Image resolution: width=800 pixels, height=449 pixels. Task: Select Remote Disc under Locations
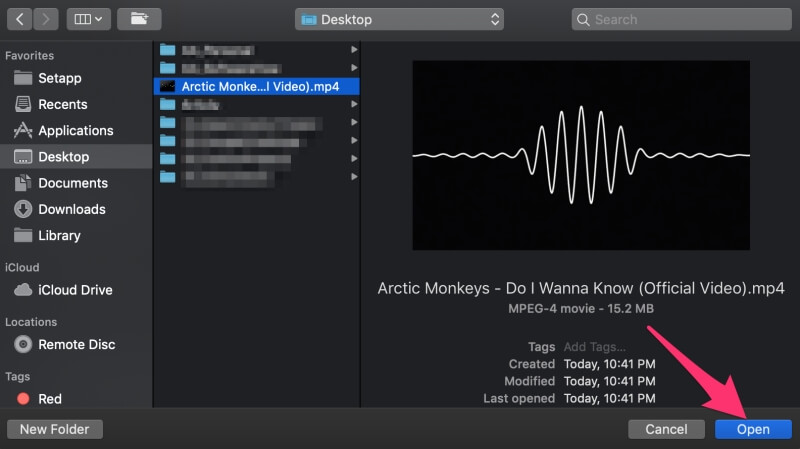pos(77,344)
